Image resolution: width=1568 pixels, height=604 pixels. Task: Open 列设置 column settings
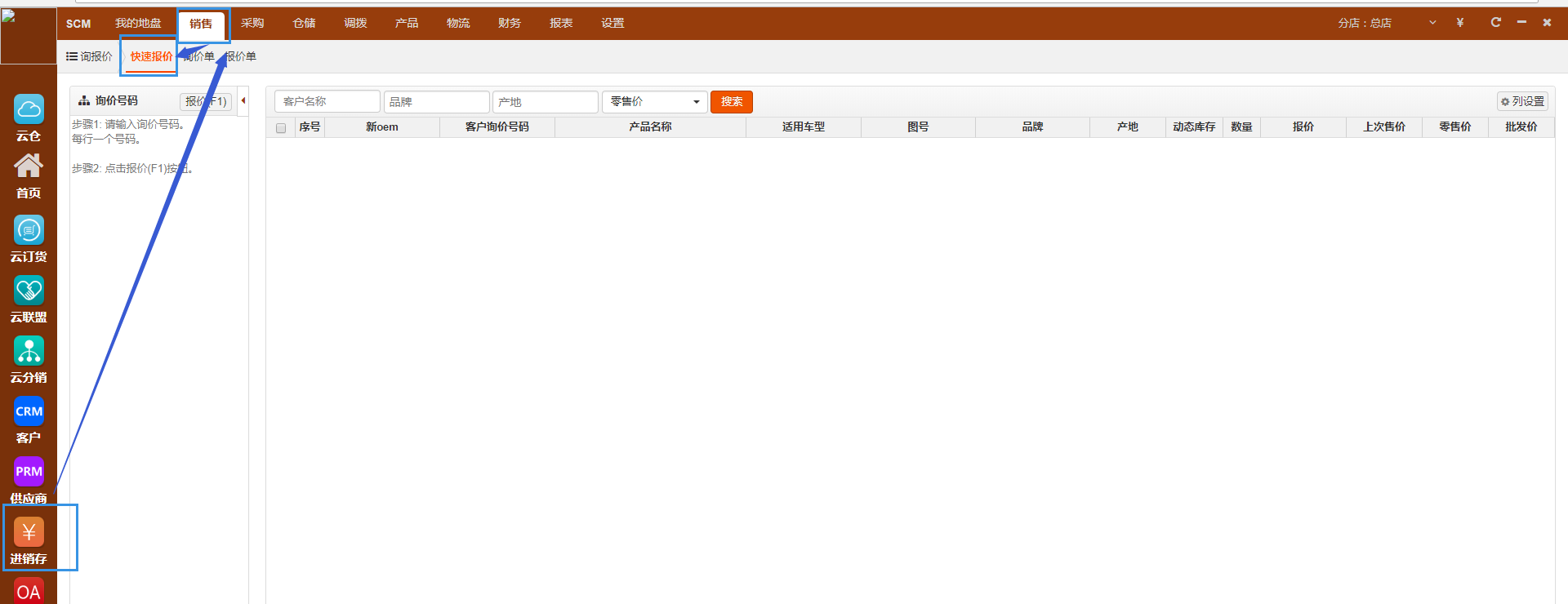[x=1522, y=101]
